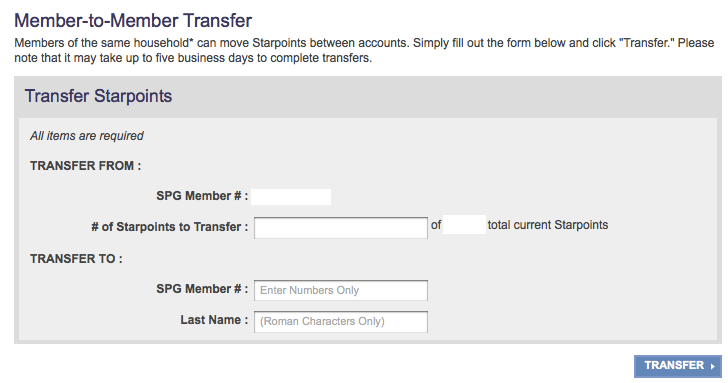Screen dimensions: 728x383
Task: Click the word 'of' after the Starpoints field
Action: tap(436, 225)
